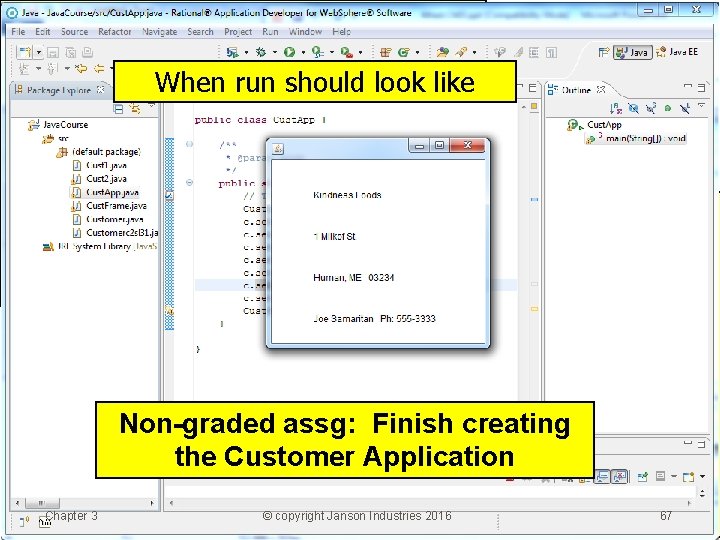Toggle Sort alphabetically in Outline view
This screenshot has width=720, height=540.
(616, 108)
